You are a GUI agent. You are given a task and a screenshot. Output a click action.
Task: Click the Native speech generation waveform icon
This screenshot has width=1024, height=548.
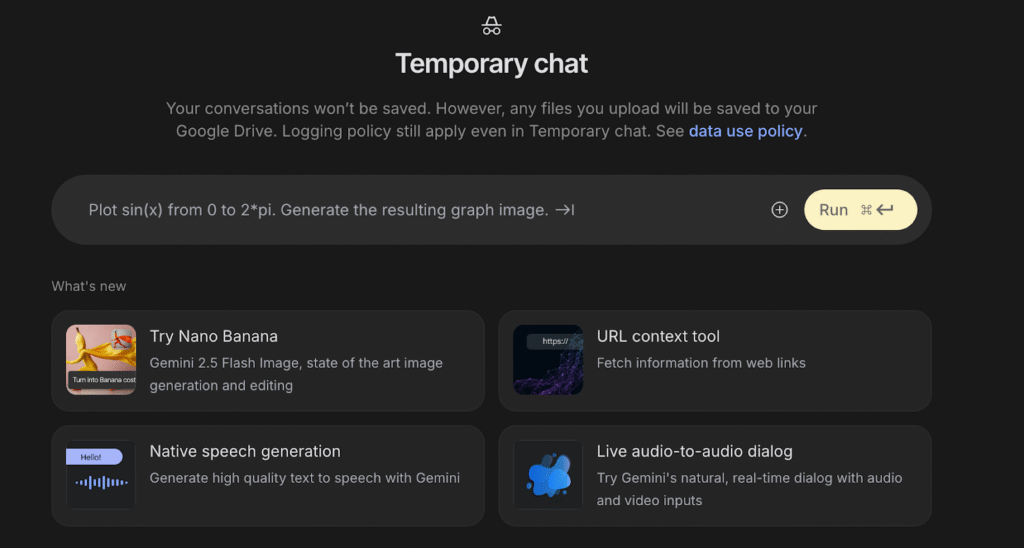101,475
